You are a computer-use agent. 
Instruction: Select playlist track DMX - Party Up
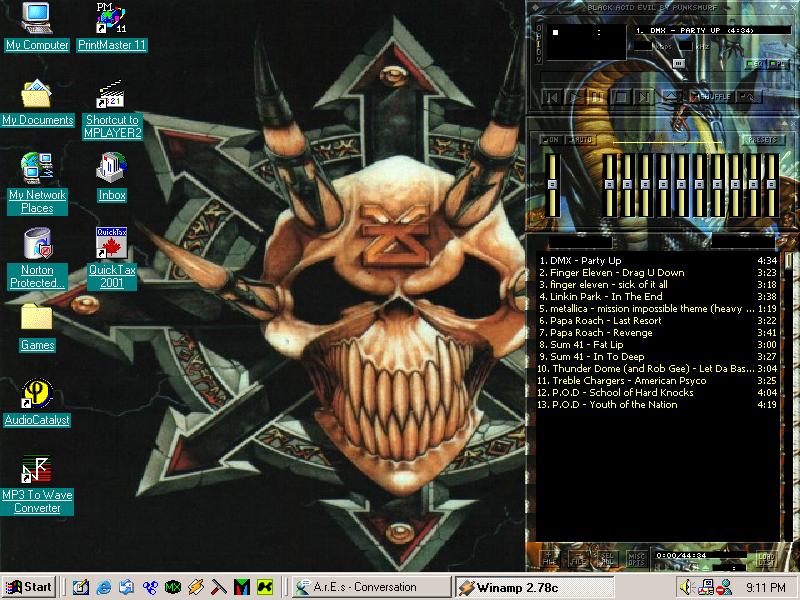658,261
